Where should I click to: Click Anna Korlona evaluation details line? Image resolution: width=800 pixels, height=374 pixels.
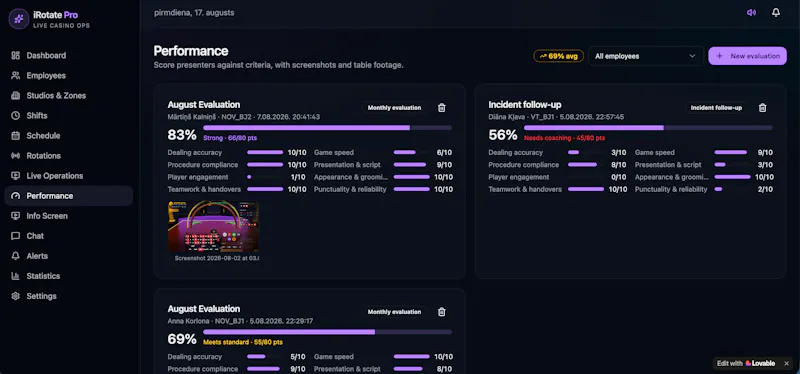[240, 321]
